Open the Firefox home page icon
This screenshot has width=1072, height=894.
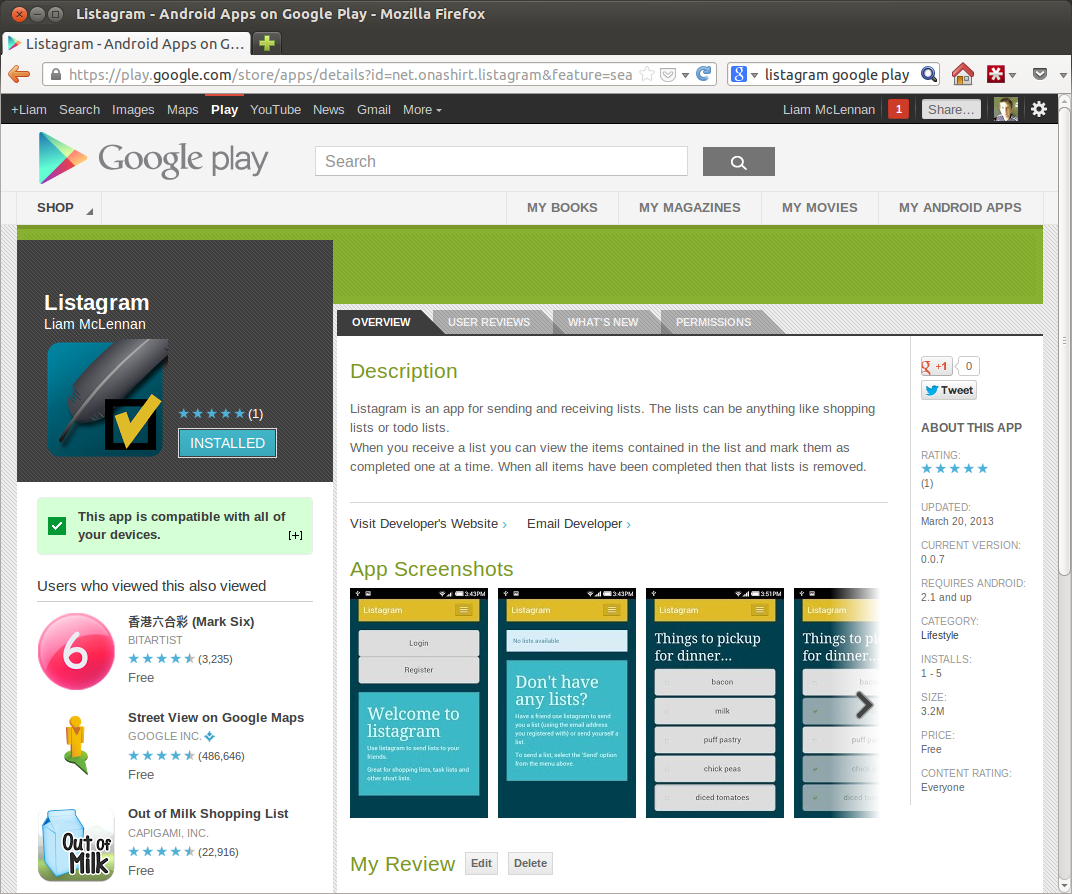pyautogui.click(x=963, y=74)
